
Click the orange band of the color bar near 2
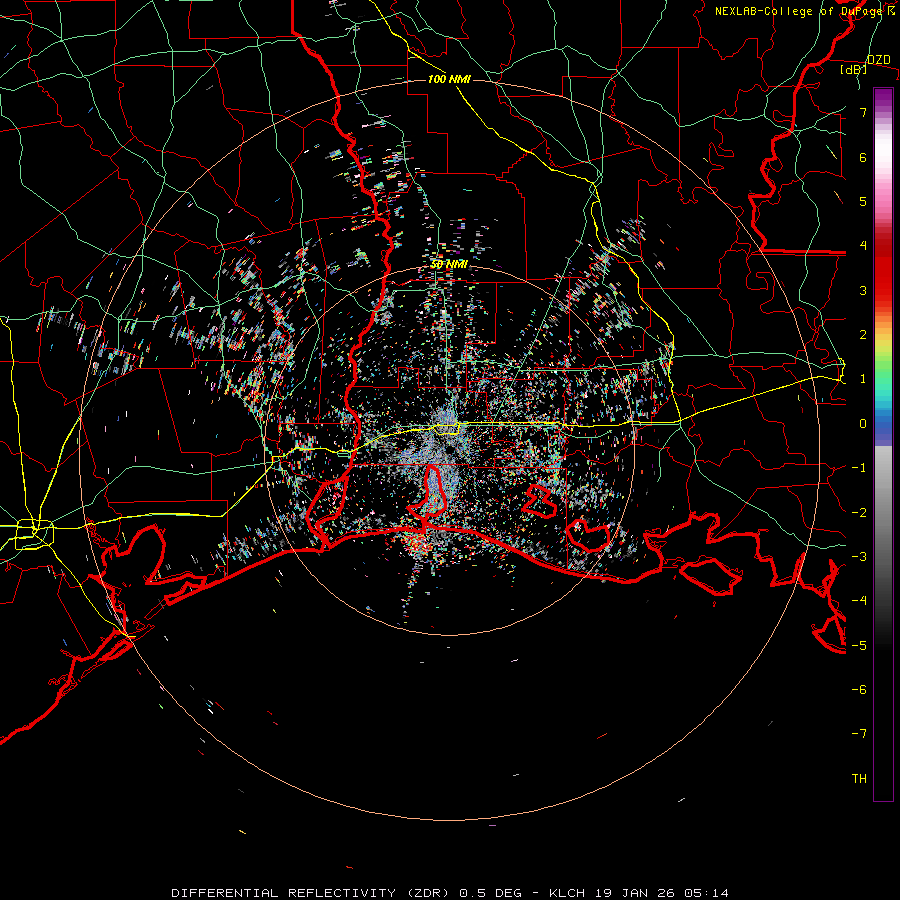pos(883,326)
